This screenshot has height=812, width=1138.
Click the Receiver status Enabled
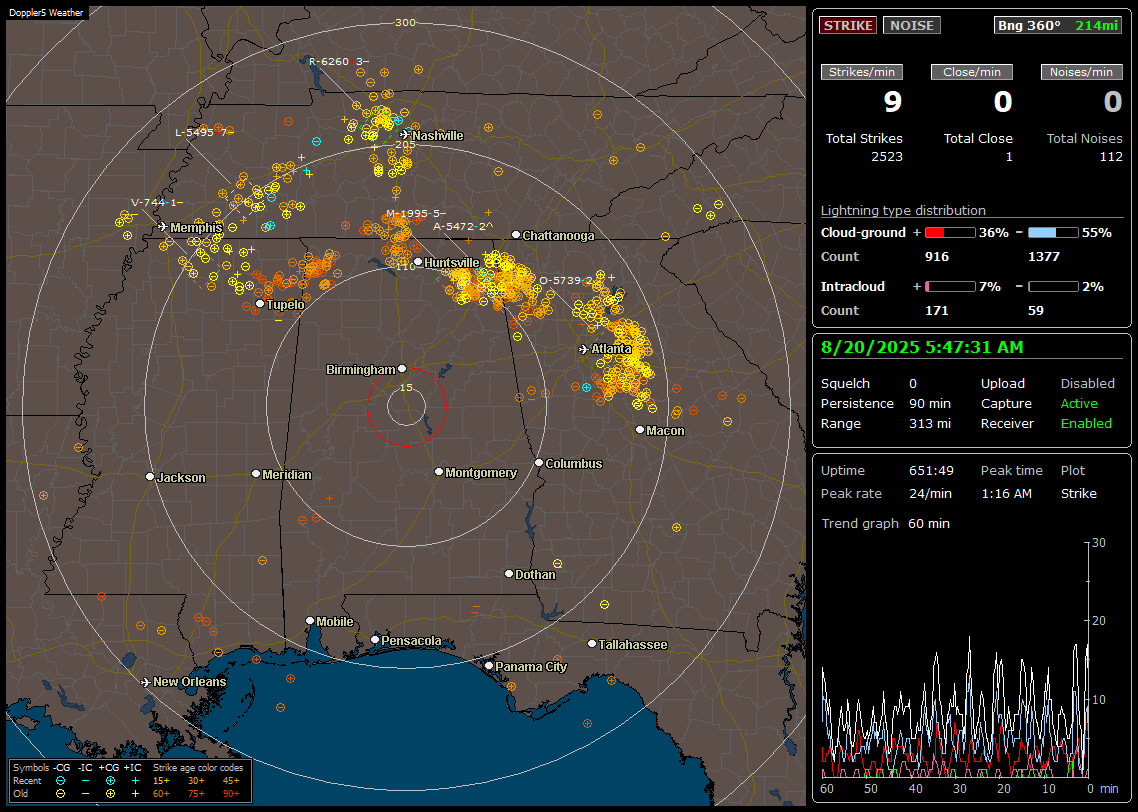click(x=1086, y=423)
